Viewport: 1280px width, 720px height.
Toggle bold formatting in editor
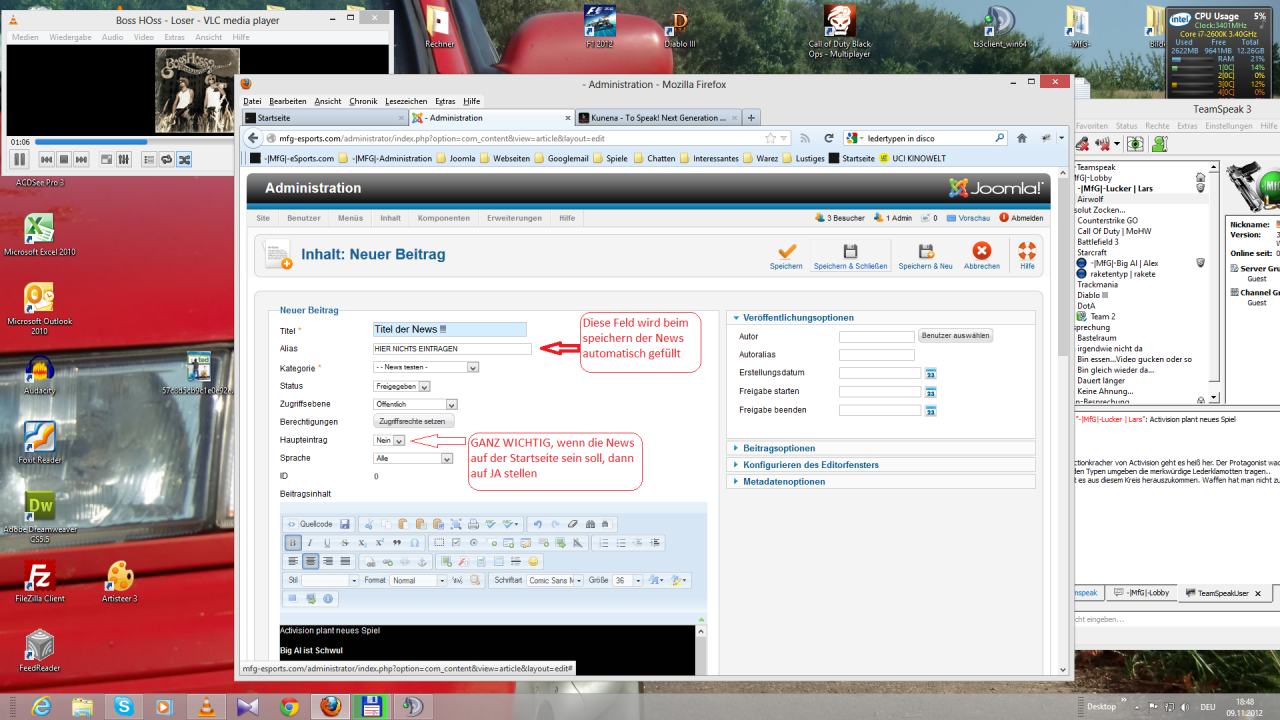(292, 542)
